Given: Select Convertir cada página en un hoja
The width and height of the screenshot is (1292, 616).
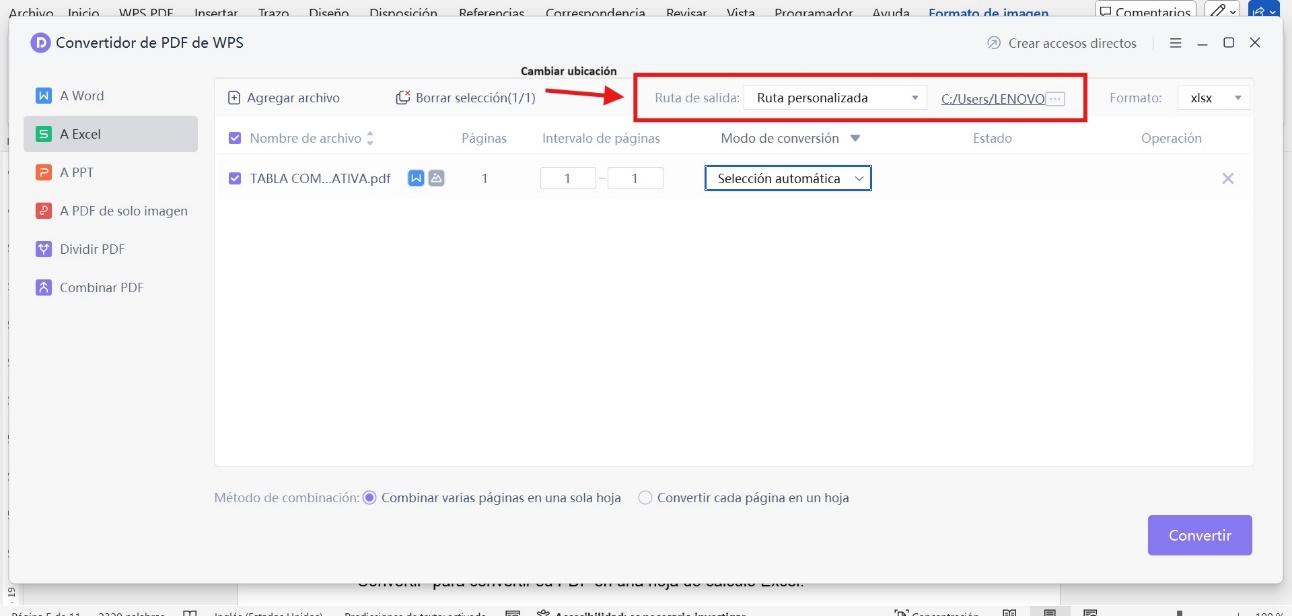Looking at the screenshot, I should (x=645, y=497).
